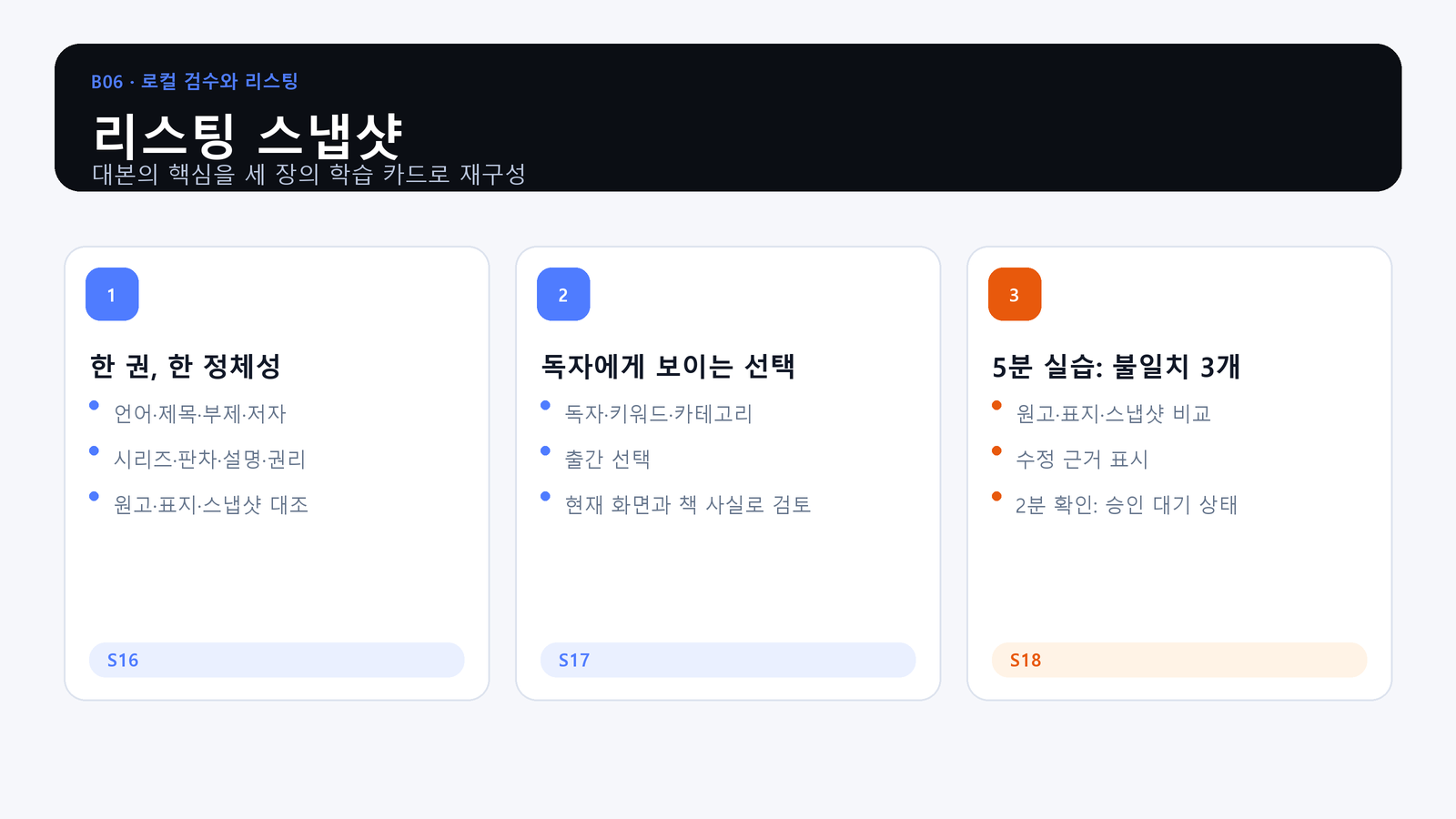Click the bullet 독자·키워드·카테고리
The image size is (1456, 819).
[659, 414]
